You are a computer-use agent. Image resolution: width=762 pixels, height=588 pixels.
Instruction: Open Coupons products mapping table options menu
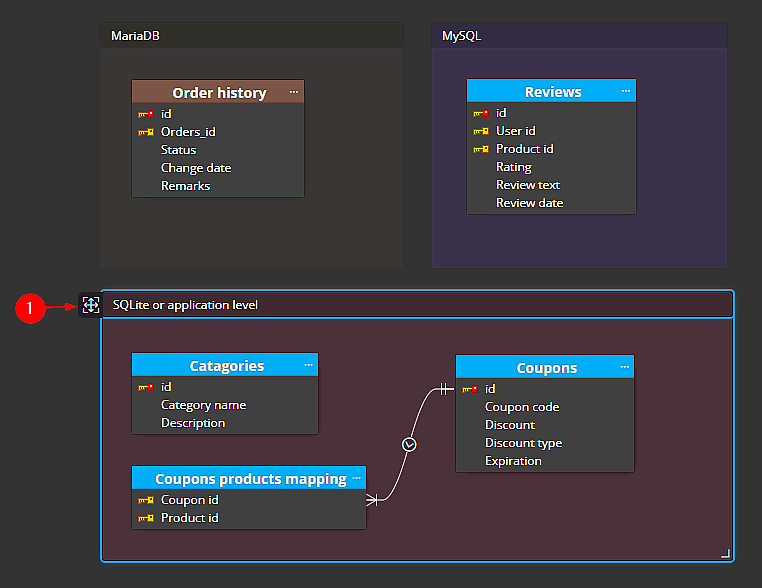pos(356,478)
